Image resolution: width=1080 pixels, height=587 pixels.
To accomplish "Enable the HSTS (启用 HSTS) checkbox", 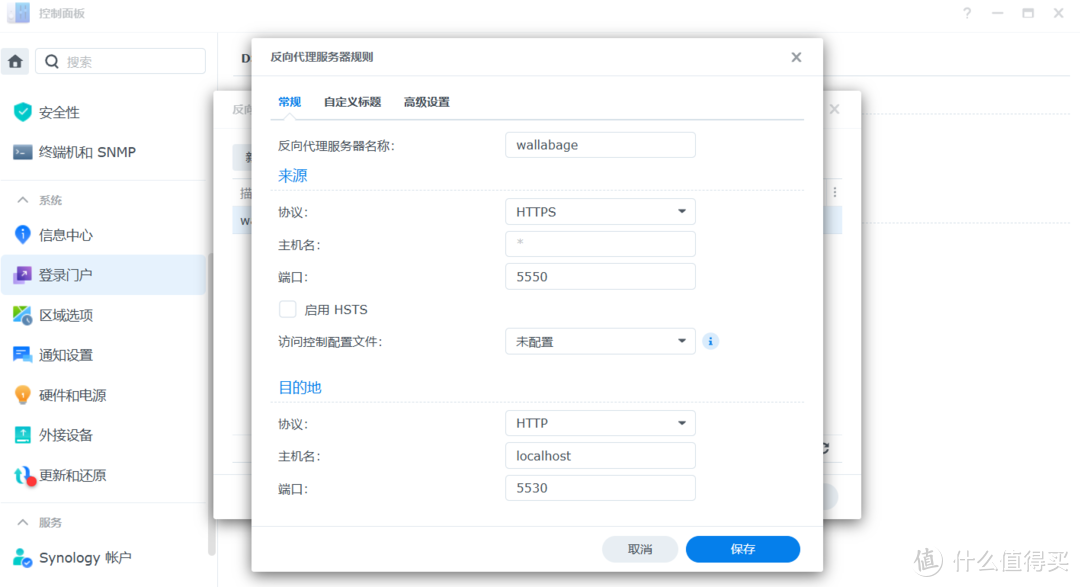I will (288, 309).
